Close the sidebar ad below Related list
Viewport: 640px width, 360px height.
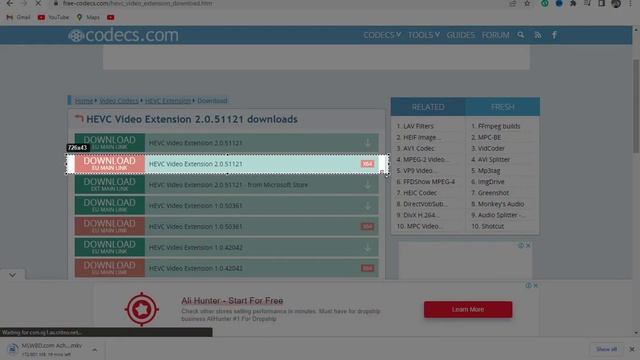coord(528,246)
